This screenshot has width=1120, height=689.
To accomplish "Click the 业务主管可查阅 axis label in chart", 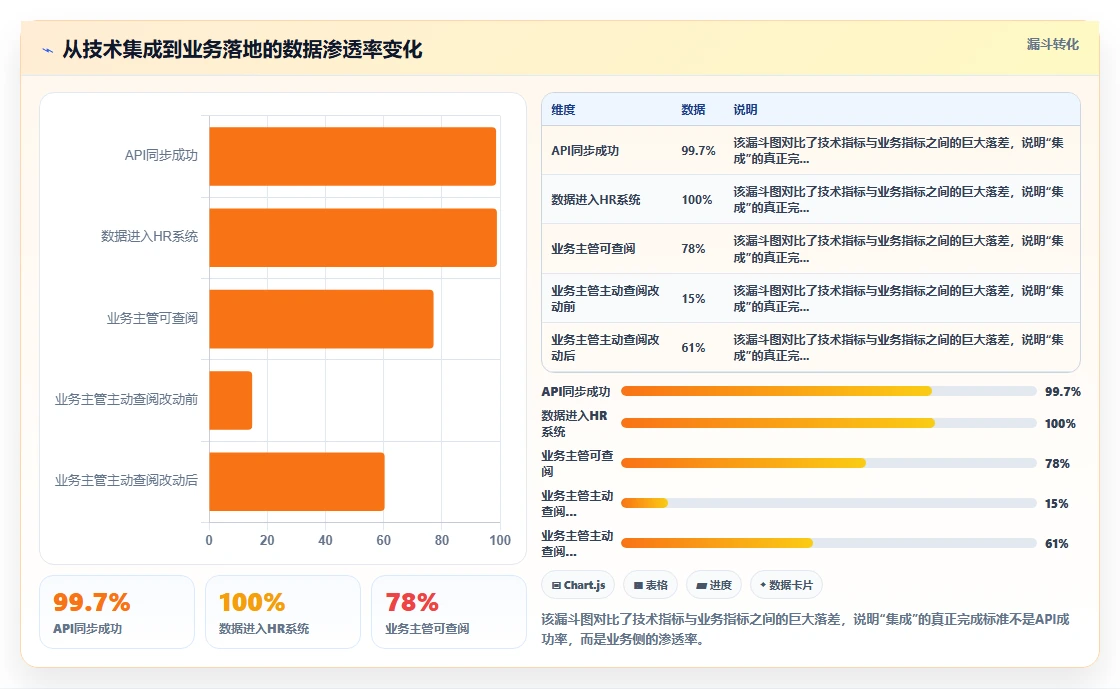I will (x=152, y=318).
